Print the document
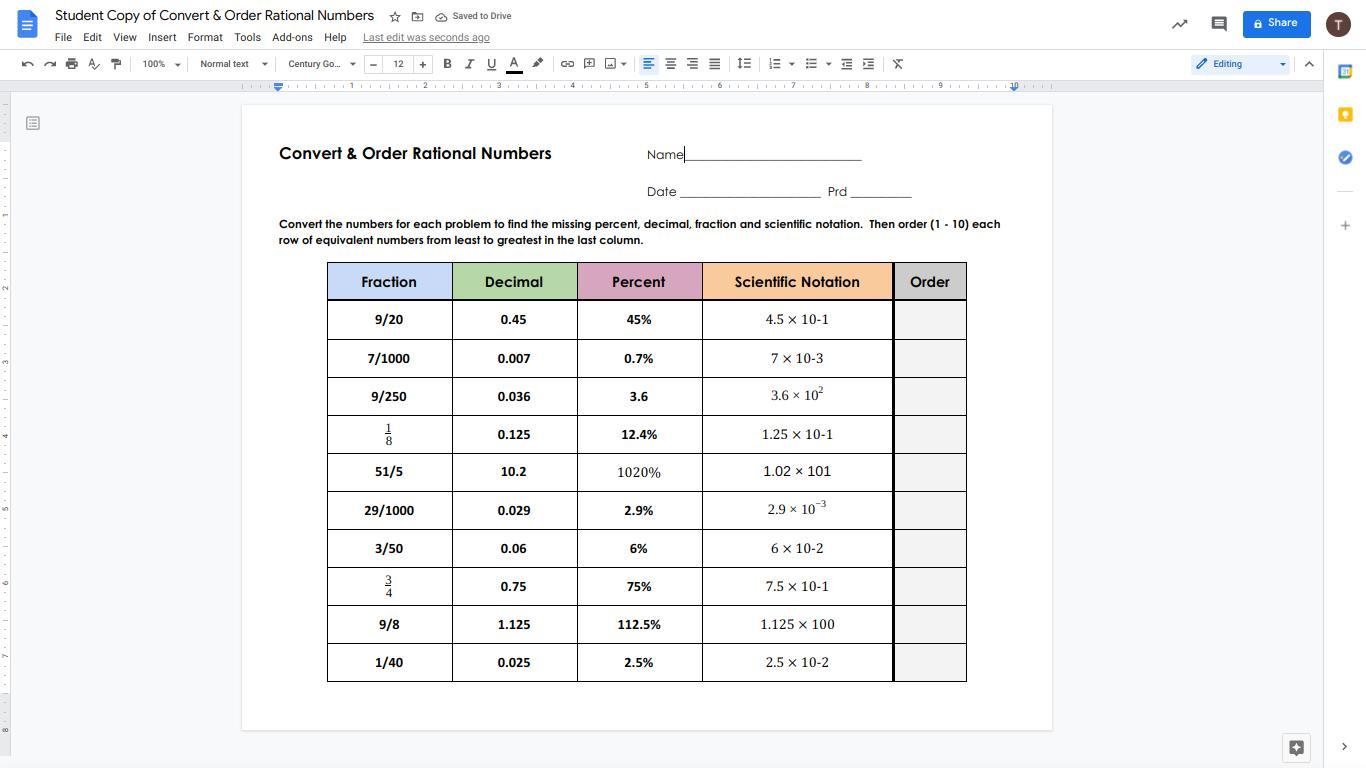This screenshot has height=768, width=1366. click(72, 64)
